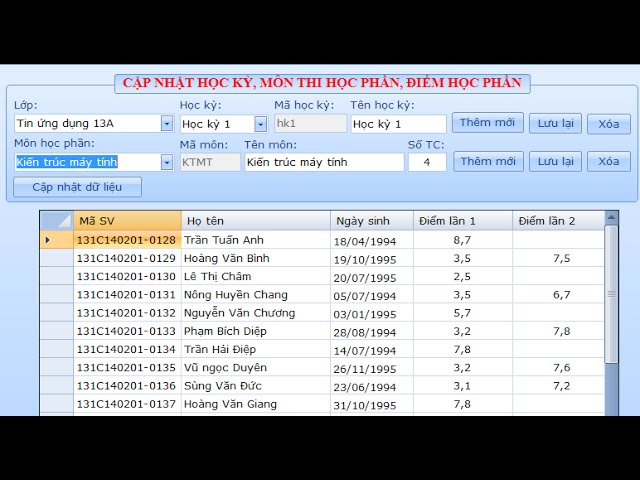Screen dimensions: 640x480
Task: Click Xóa button in the học kỳ row
Action: point(608,124)
